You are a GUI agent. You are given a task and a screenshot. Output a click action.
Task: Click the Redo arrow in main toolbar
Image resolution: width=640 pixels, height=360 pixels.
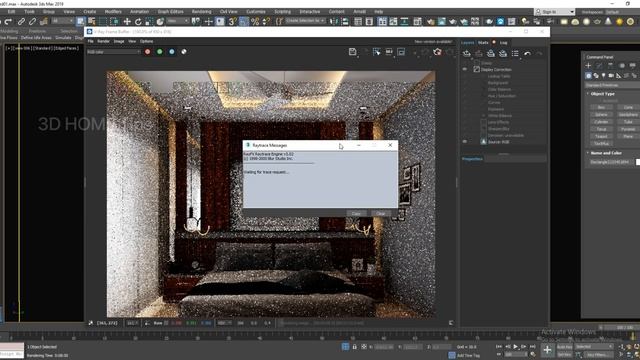[x=9, y=21]
